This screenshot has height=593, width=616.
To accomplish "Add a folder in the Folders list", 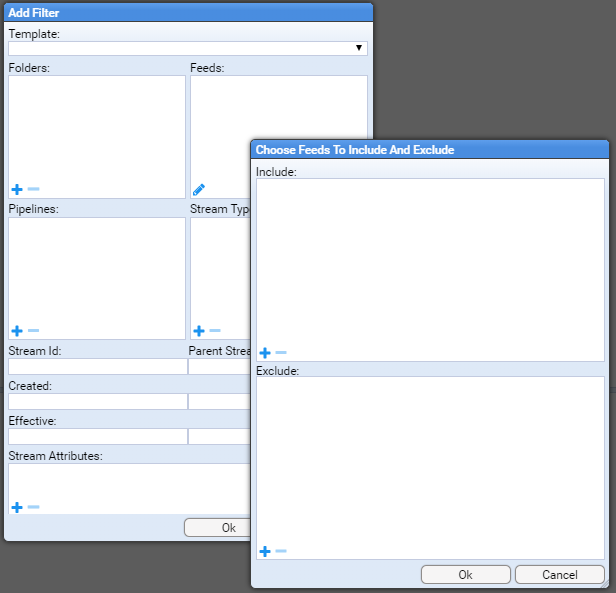I will [16, 189].
